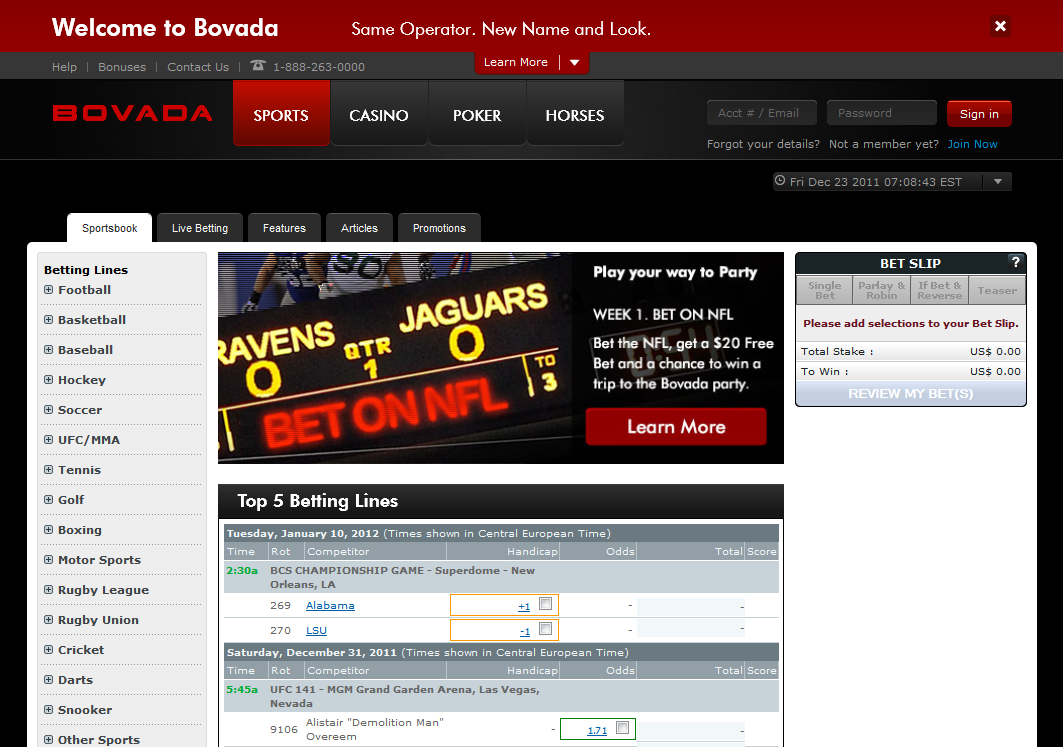
Task: Select the Teaser bet tab
Action: point(997,290)
